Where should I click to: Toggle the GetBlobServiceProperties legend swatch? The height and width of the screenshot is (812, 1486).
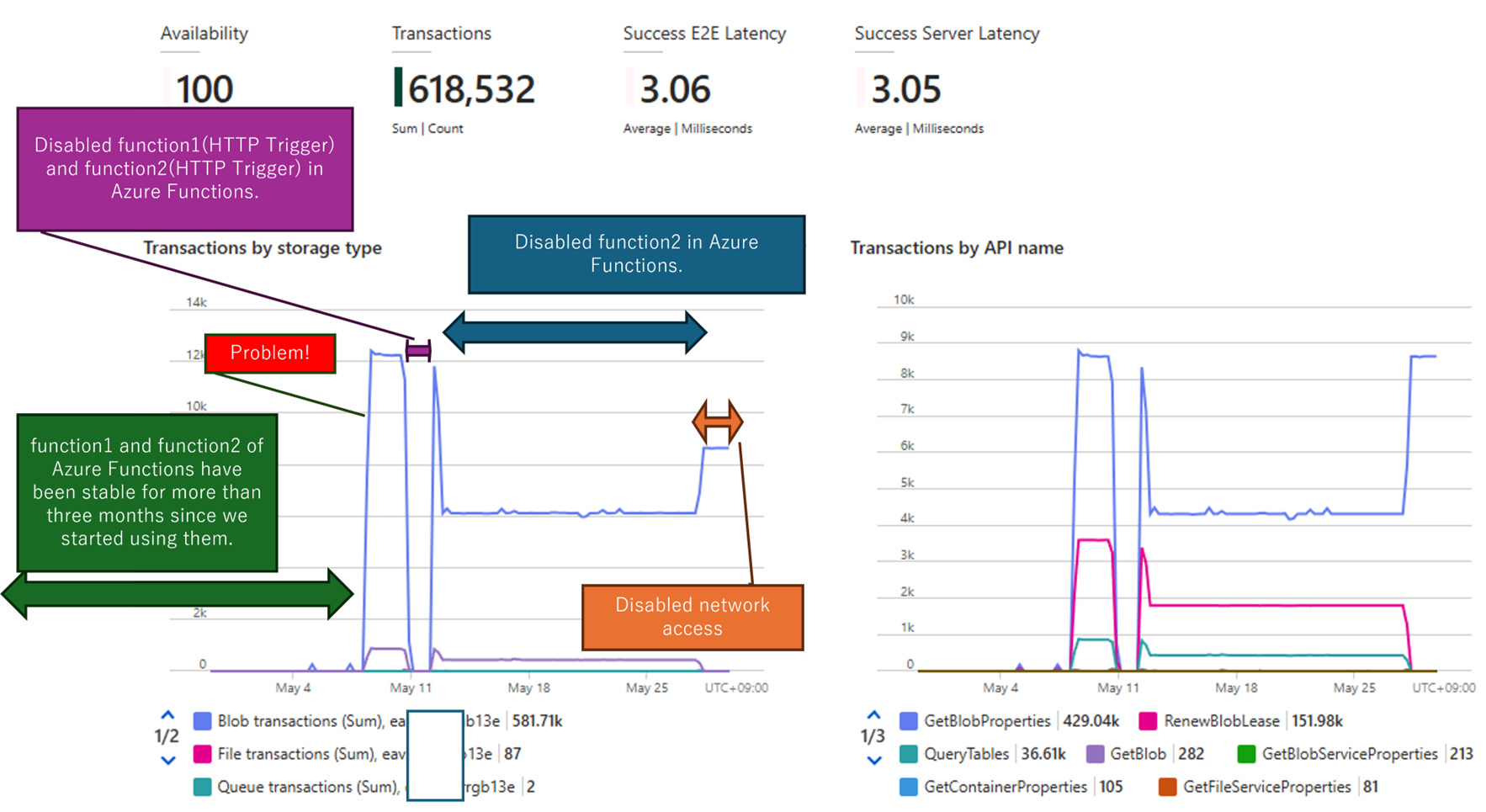tap(1246, 754)
